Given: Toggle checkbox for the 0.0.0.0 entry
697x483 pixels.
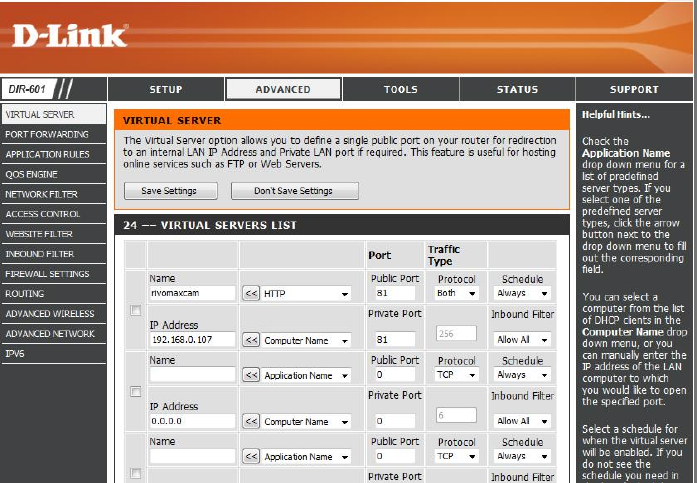Looking at the screenshot, I should tap(136, 391).
